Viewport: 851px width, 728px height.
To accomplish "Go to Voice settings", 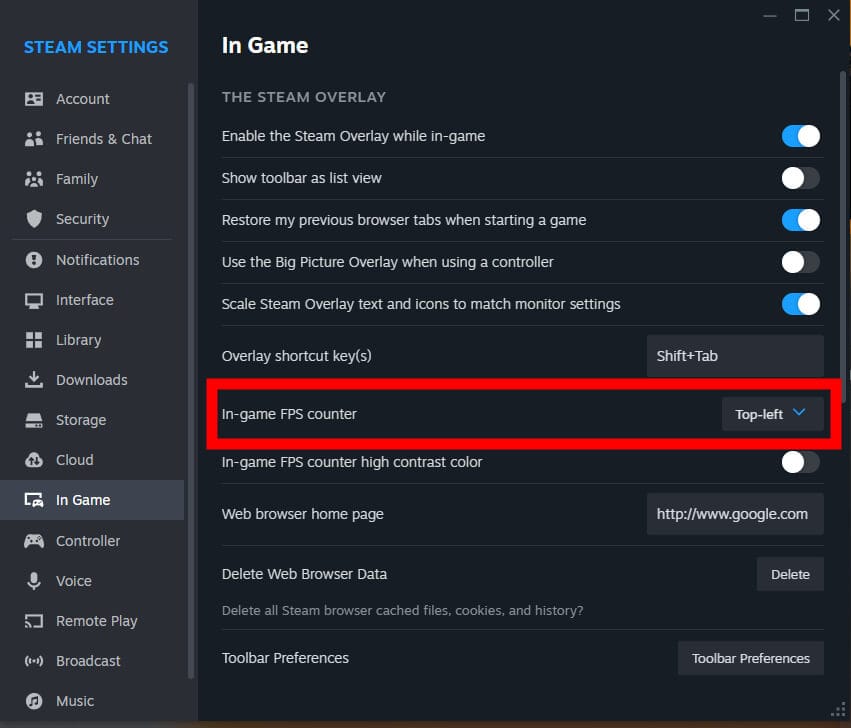I will [x=92, y=581].
